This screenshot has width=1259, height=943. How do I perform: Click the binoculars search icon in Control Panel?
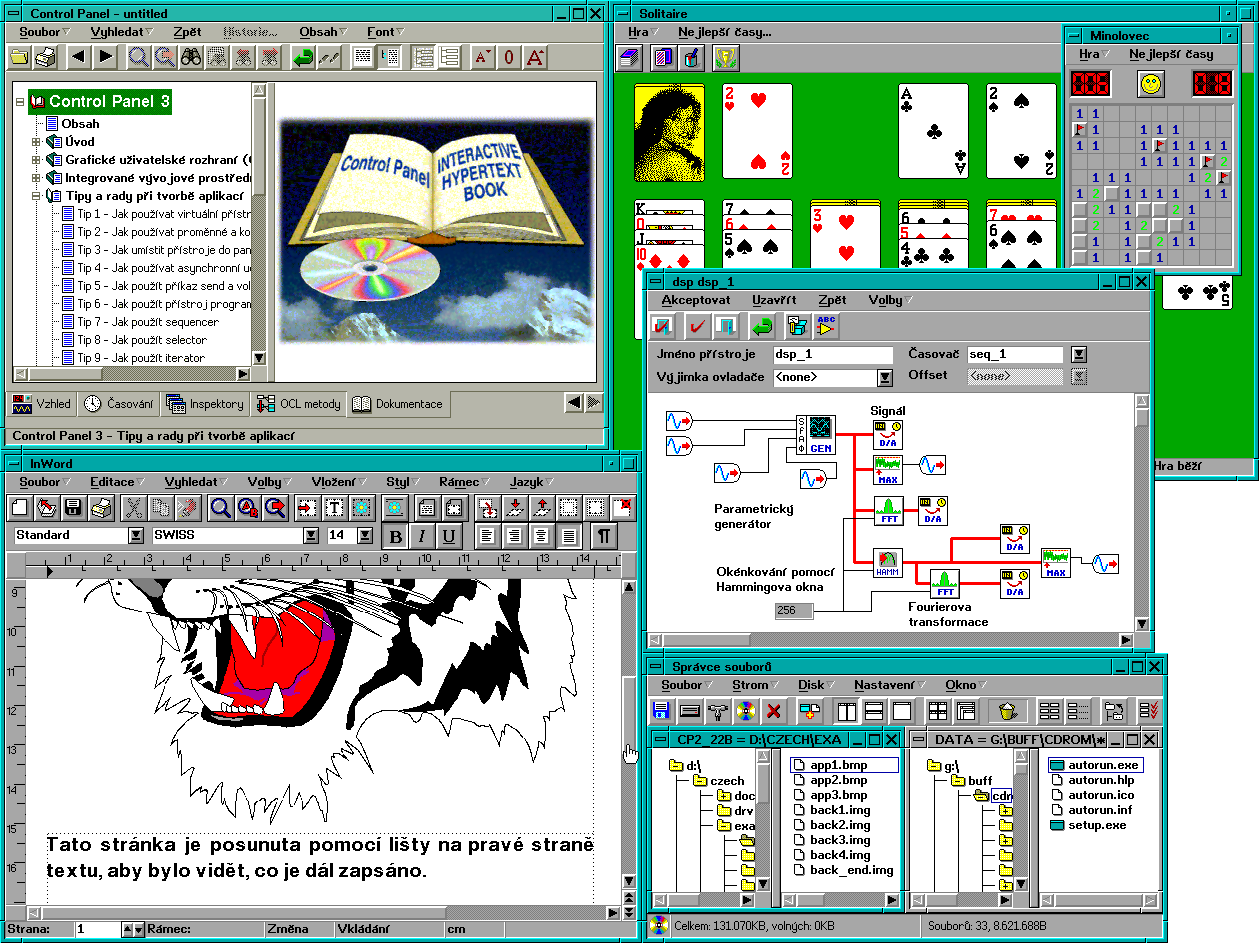point(191,57)
